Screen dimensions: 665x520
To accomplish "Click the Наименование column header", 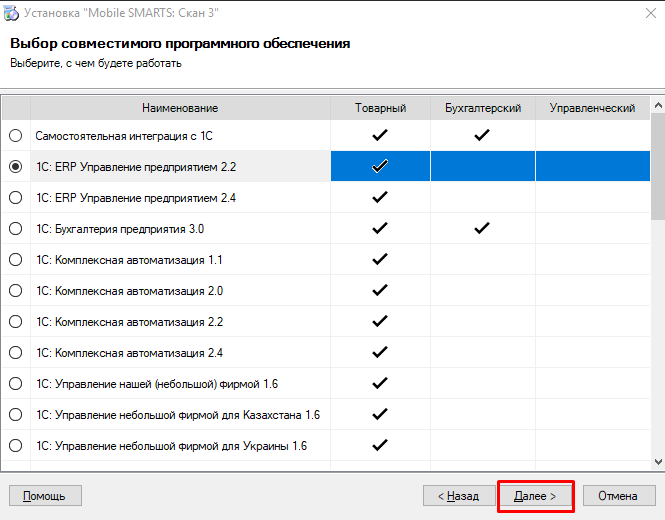I will tap(180, 108).
